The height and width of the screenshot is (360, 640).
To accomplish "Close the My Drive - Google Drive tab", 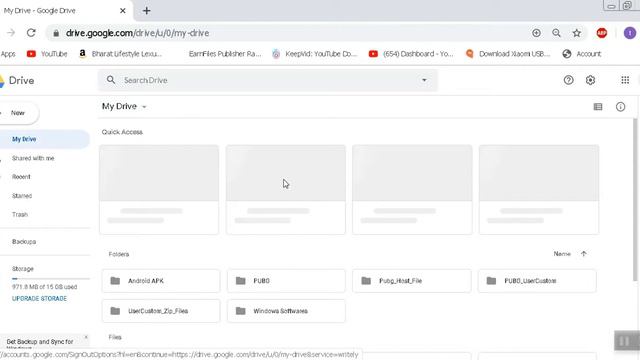I will [x=122, y=11].
